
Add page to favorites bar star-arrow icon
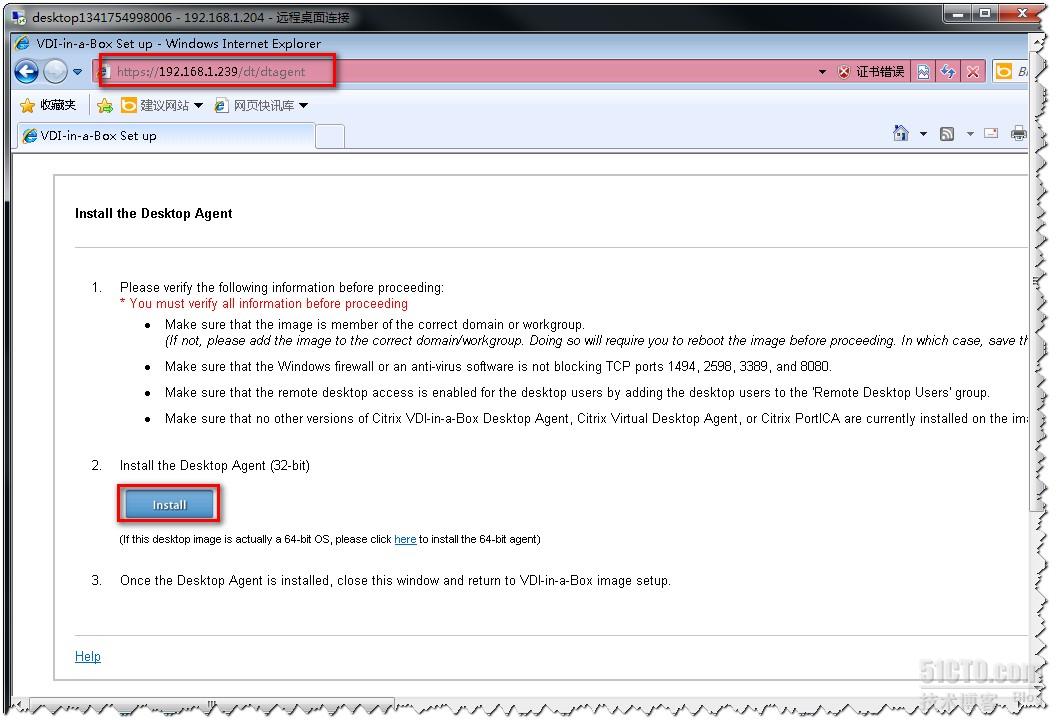pos(104,106)
